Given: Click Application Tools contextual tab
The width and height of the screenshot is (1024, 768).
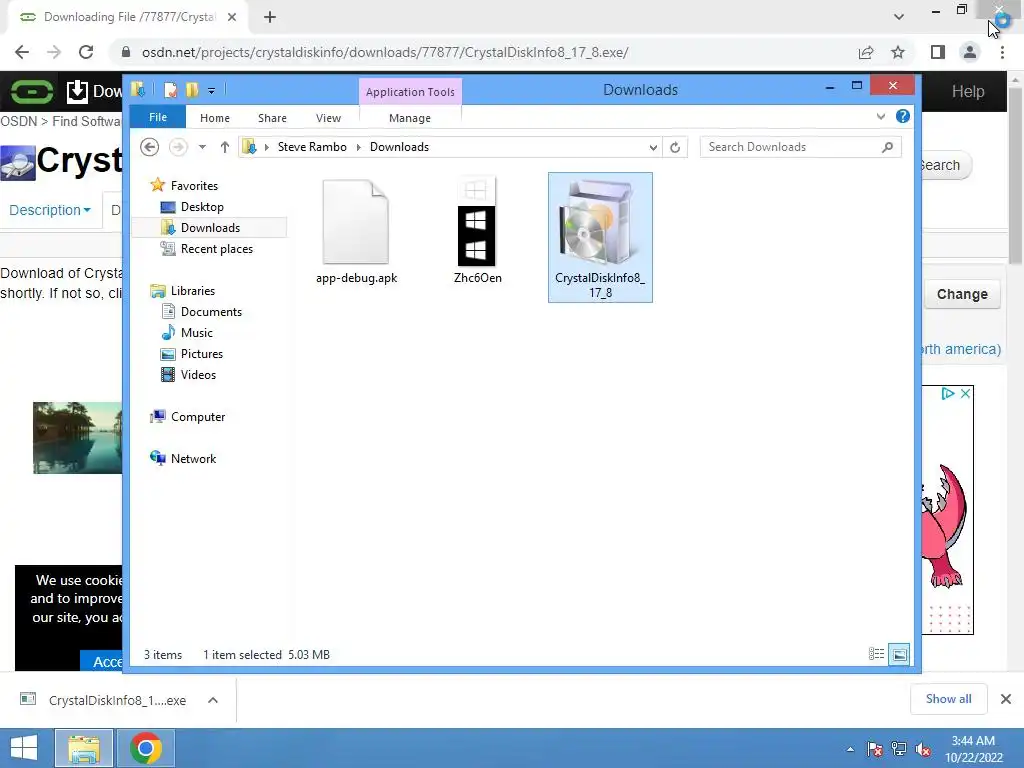Looking at the screenshot, I should (x=410, y=91).
